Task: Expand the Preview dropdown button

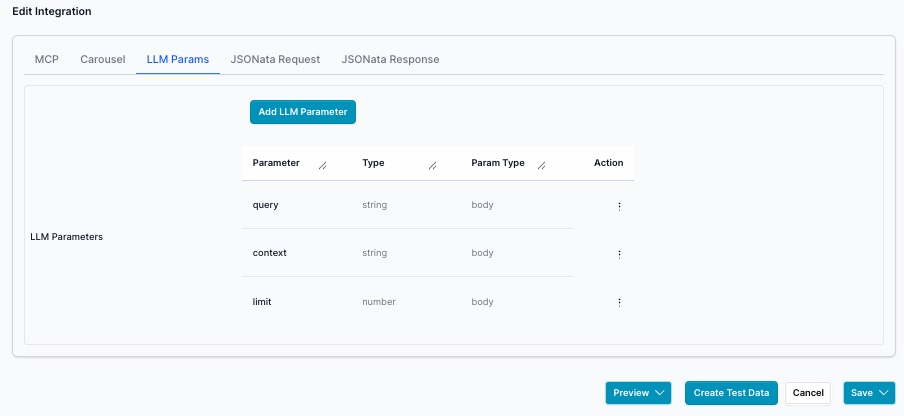Action: 638,393
